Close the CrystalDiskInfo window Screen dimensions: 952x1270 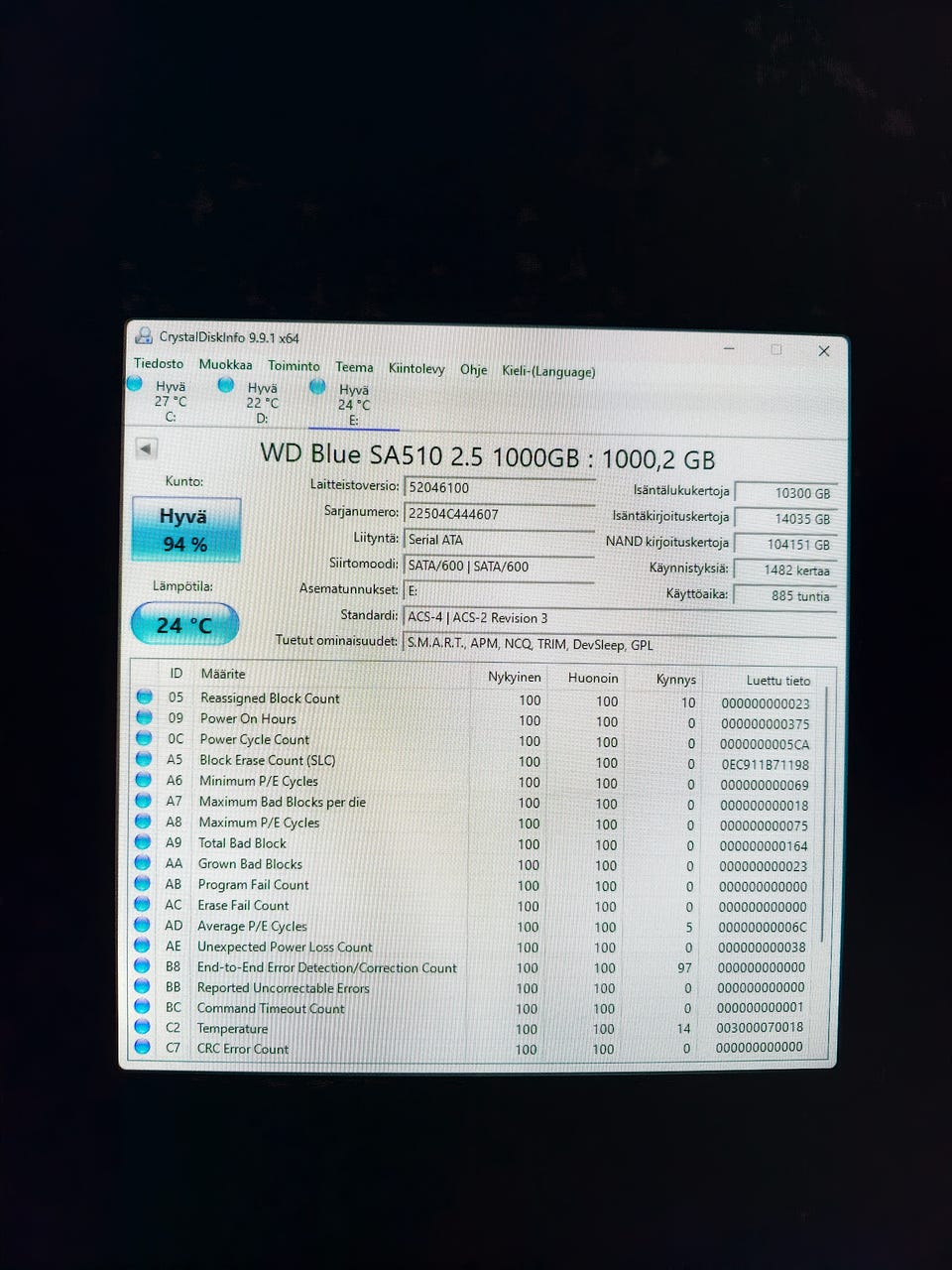point(823,351)
